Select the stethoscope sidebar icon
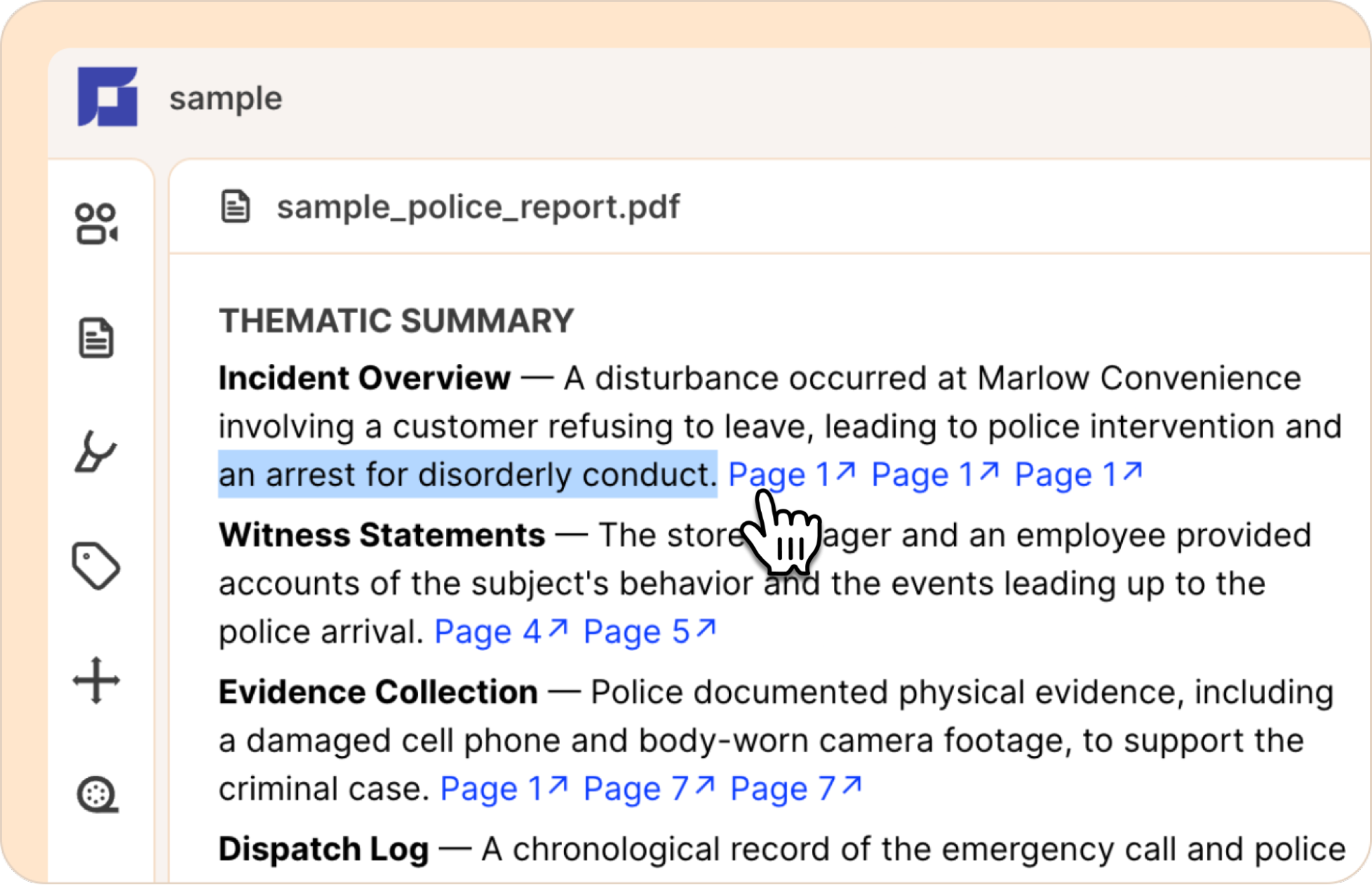1372x885 pixels. tap(95, 452)
